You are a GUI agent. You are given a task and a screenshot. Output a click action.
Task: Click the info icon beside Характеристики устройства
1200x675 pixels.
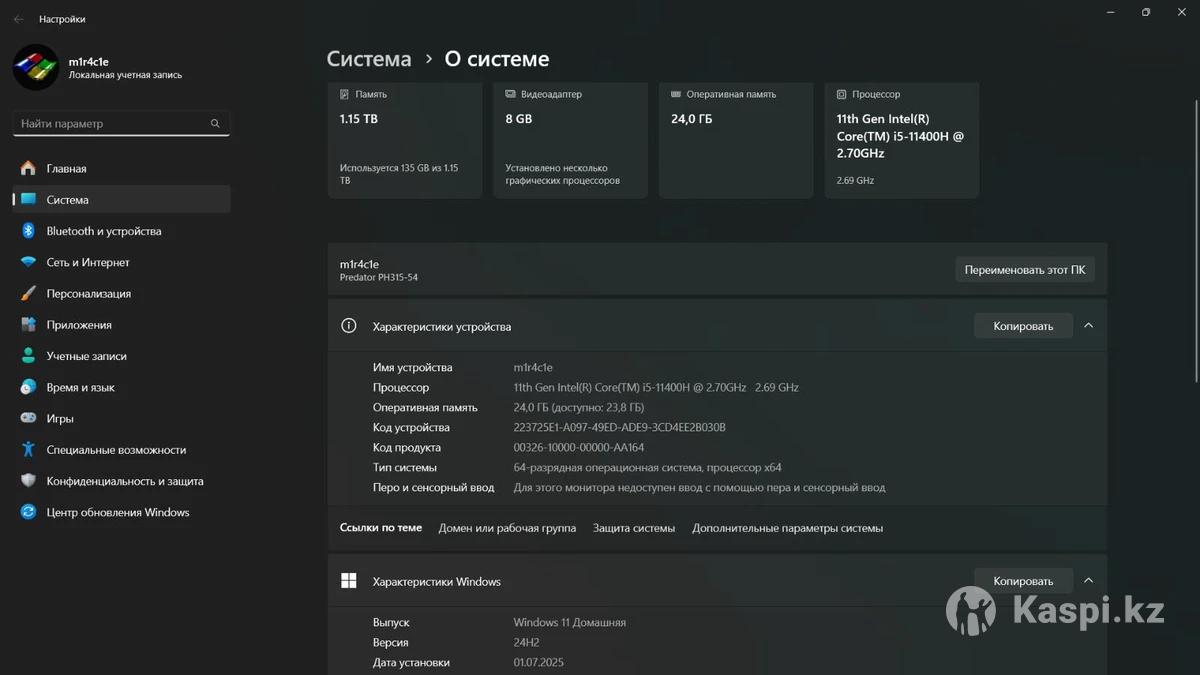click(x=349, y=326)
